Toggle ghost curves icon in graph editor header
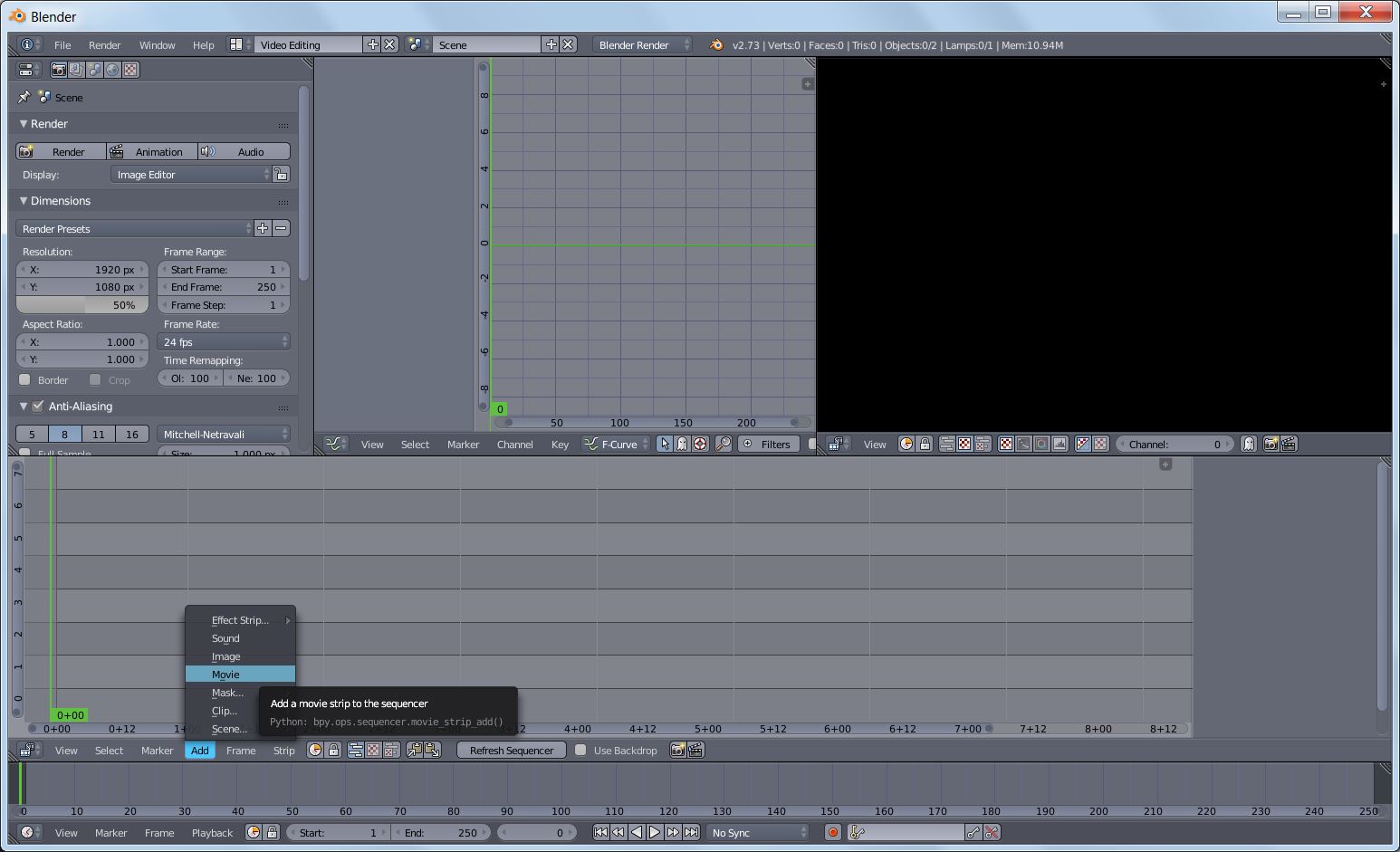 click(x=682, y=444)
